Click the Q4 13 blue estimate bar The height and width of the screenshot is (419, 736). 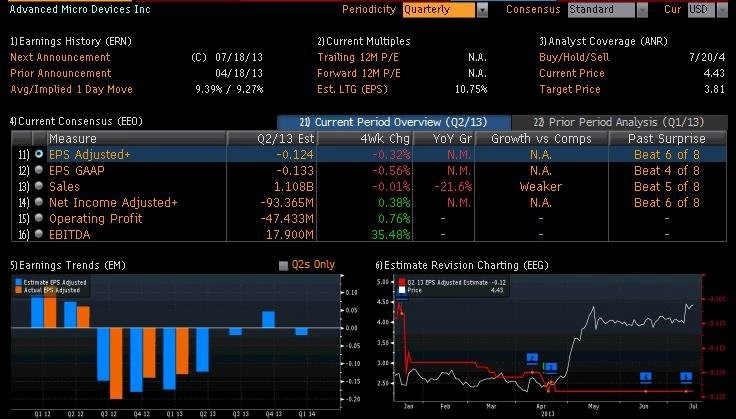(268, 319)
